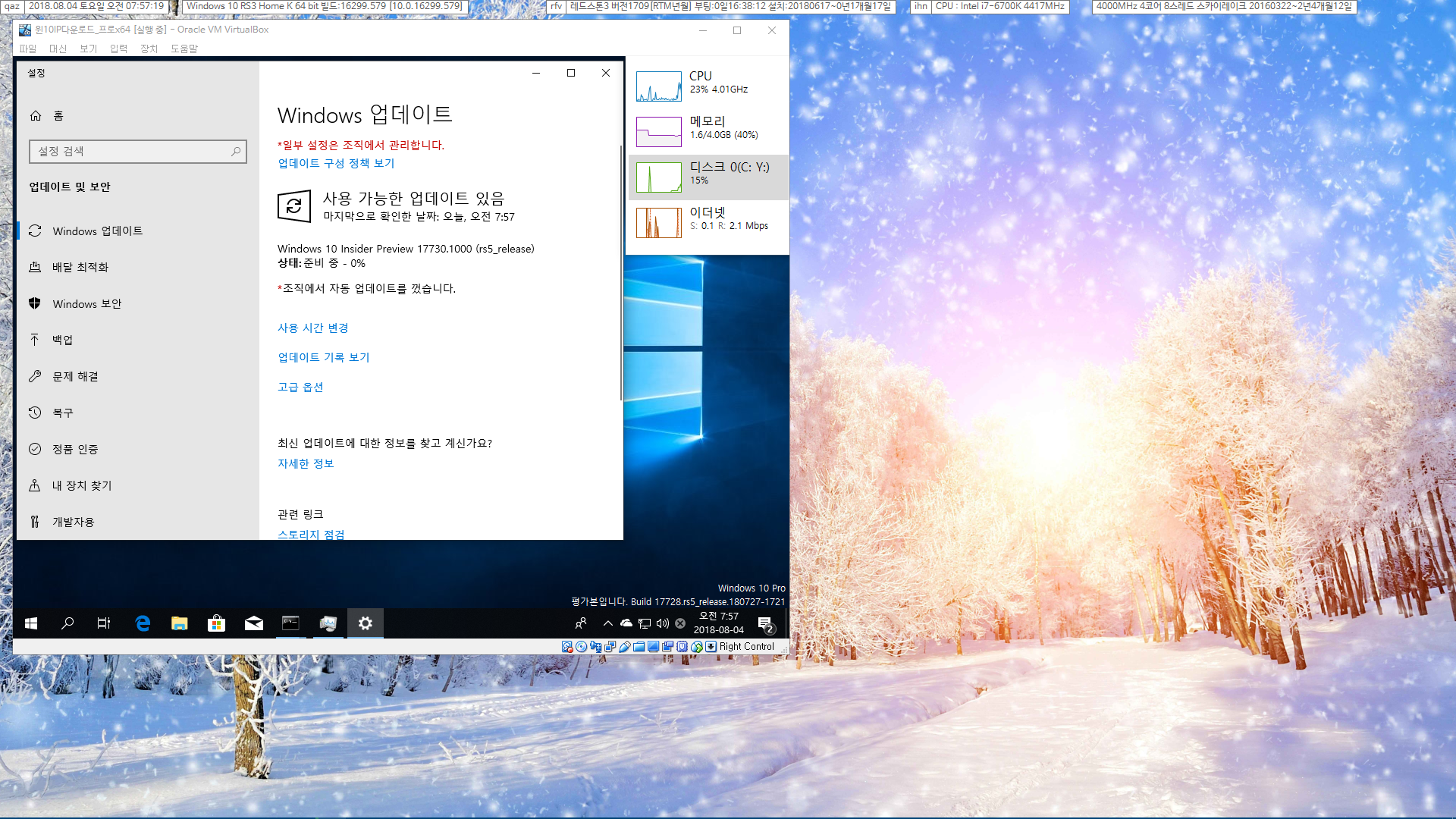Click VirtualBox USB devices indicator
The image size is (1456, 819).
[x=624, y=647]
